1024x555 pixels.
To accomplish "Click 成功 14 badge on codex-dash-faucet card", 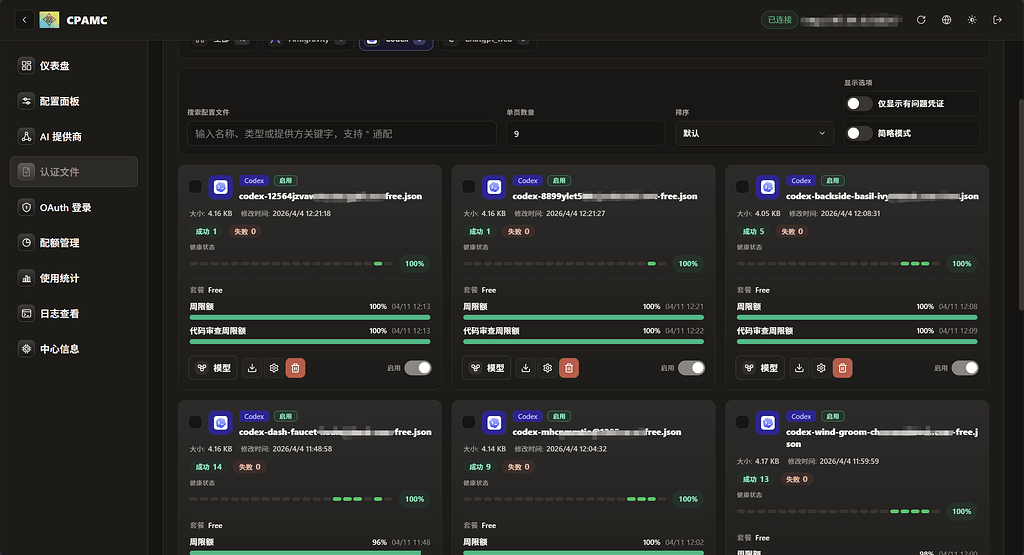I will tap(208, 467).
